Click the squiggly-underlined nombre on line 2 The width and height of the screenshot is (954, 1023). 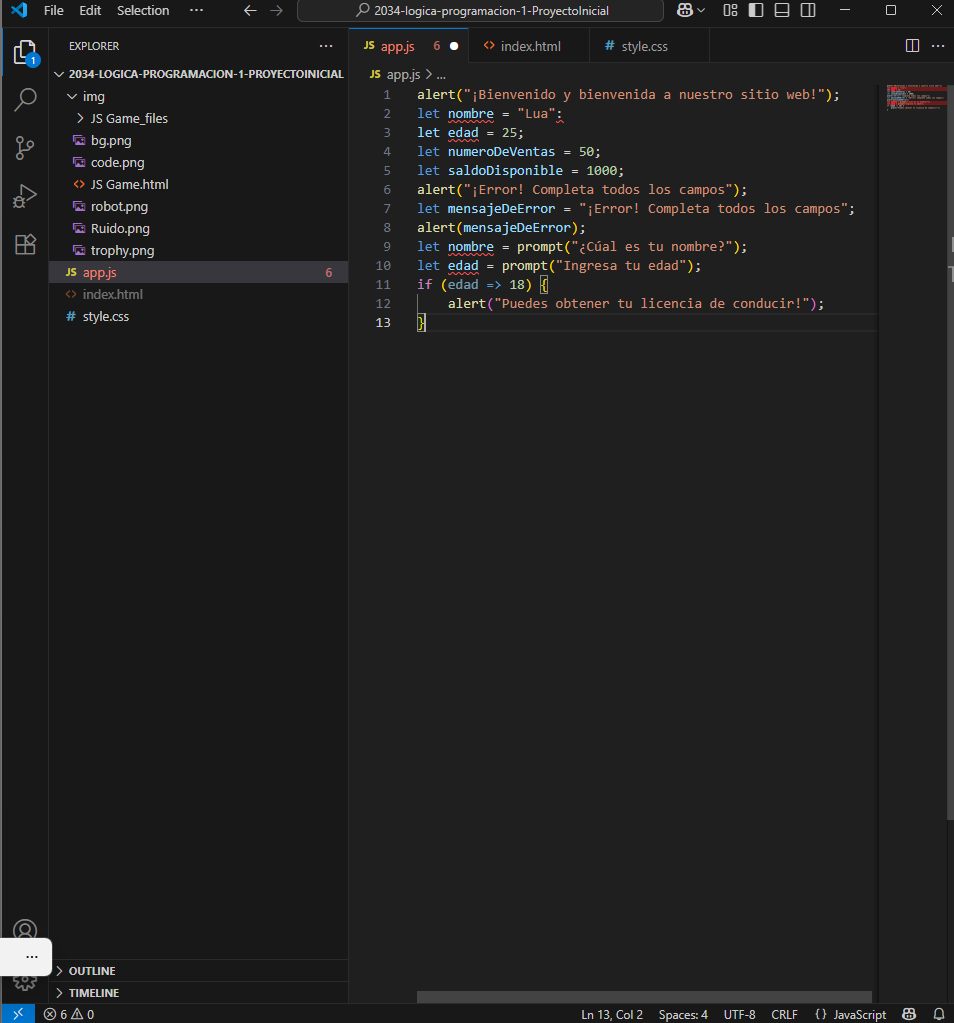[x=470, y=114]
